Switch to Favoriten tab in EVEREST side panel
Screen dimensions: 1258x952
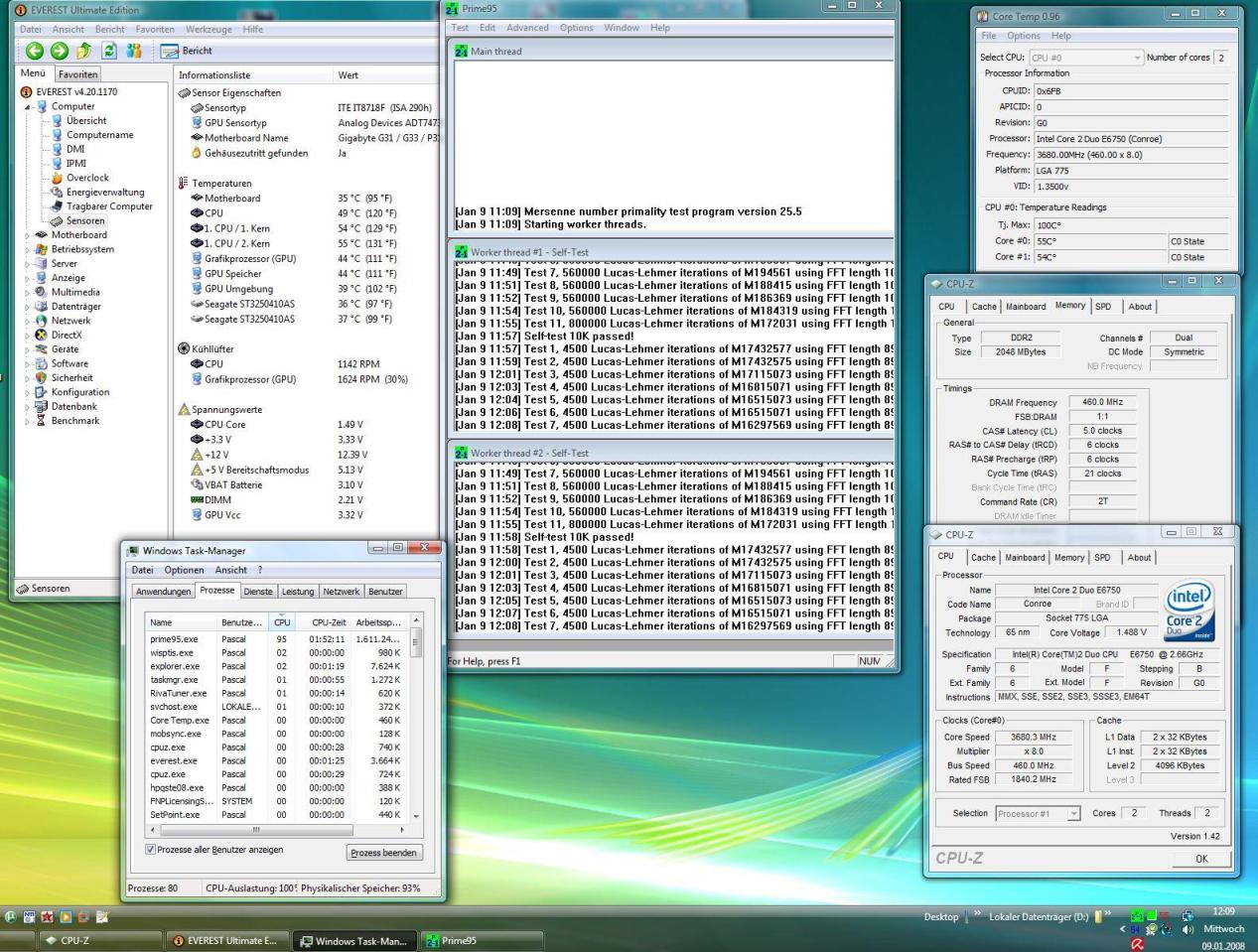[x=77, y=74]
